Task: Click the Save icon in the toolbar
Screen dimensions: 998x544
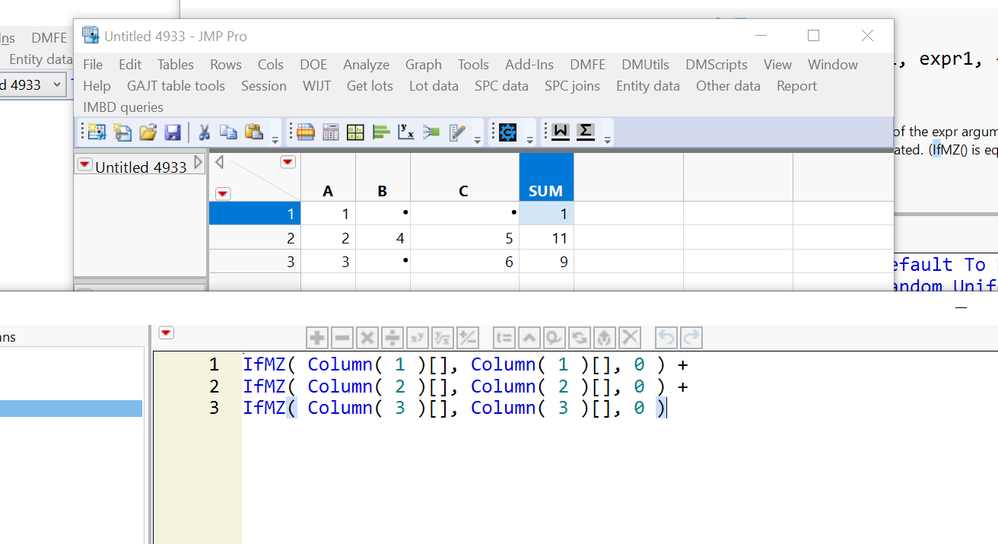Action: (172, 132)
